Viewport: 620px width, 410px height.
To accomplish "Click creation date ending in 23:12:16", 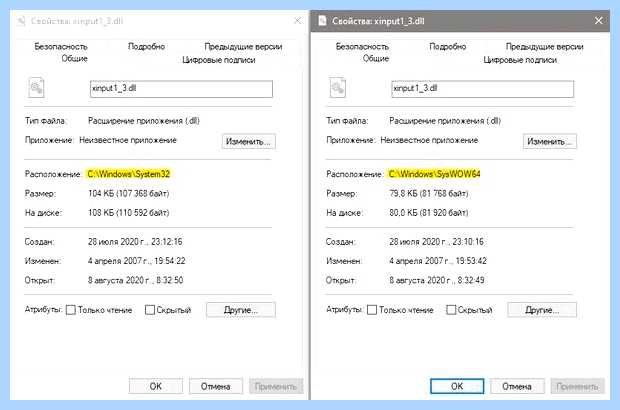I will 135,242.
